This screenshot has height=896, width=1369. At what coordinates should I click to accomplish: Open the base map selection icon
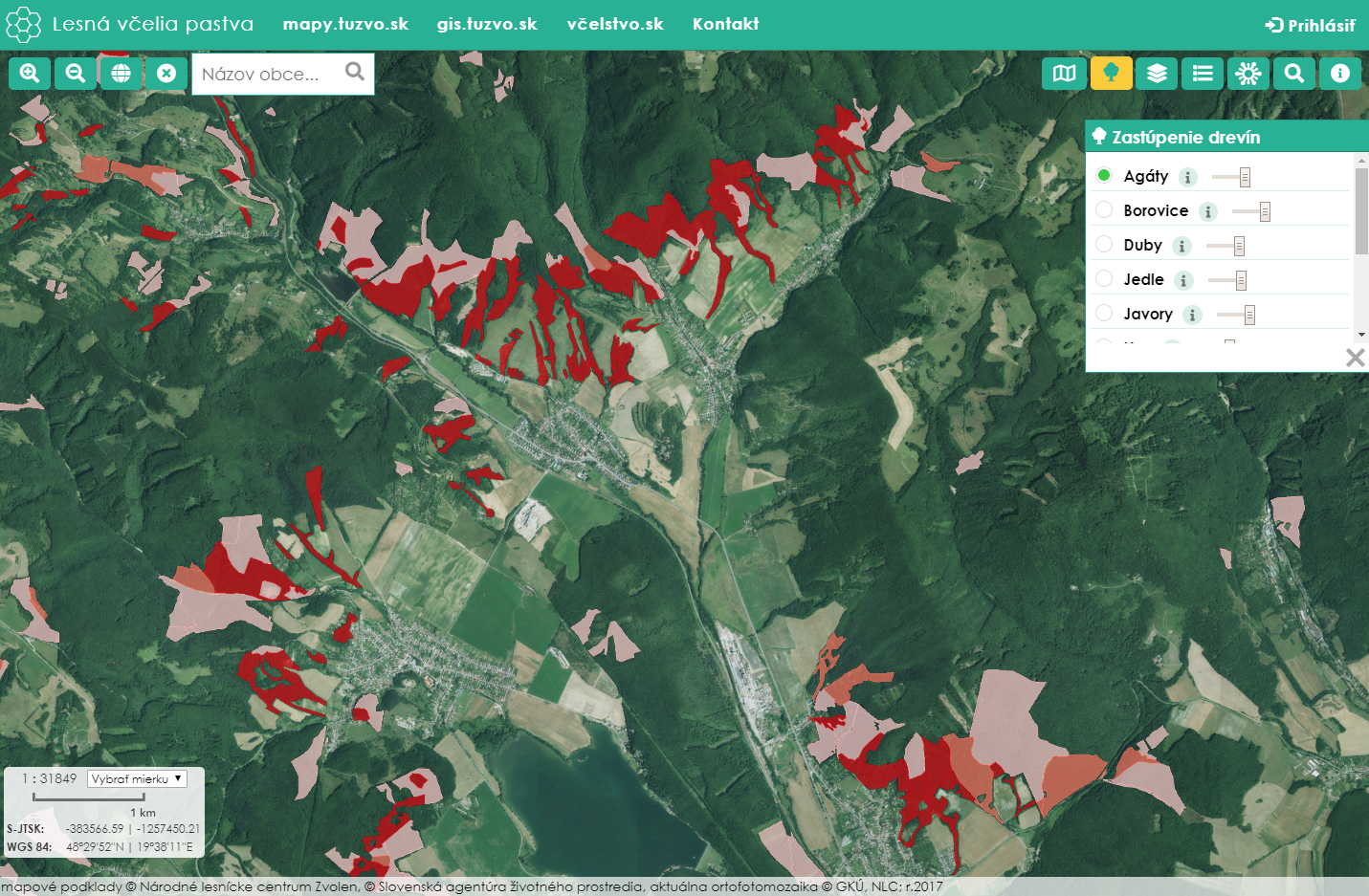(1065, 74)
